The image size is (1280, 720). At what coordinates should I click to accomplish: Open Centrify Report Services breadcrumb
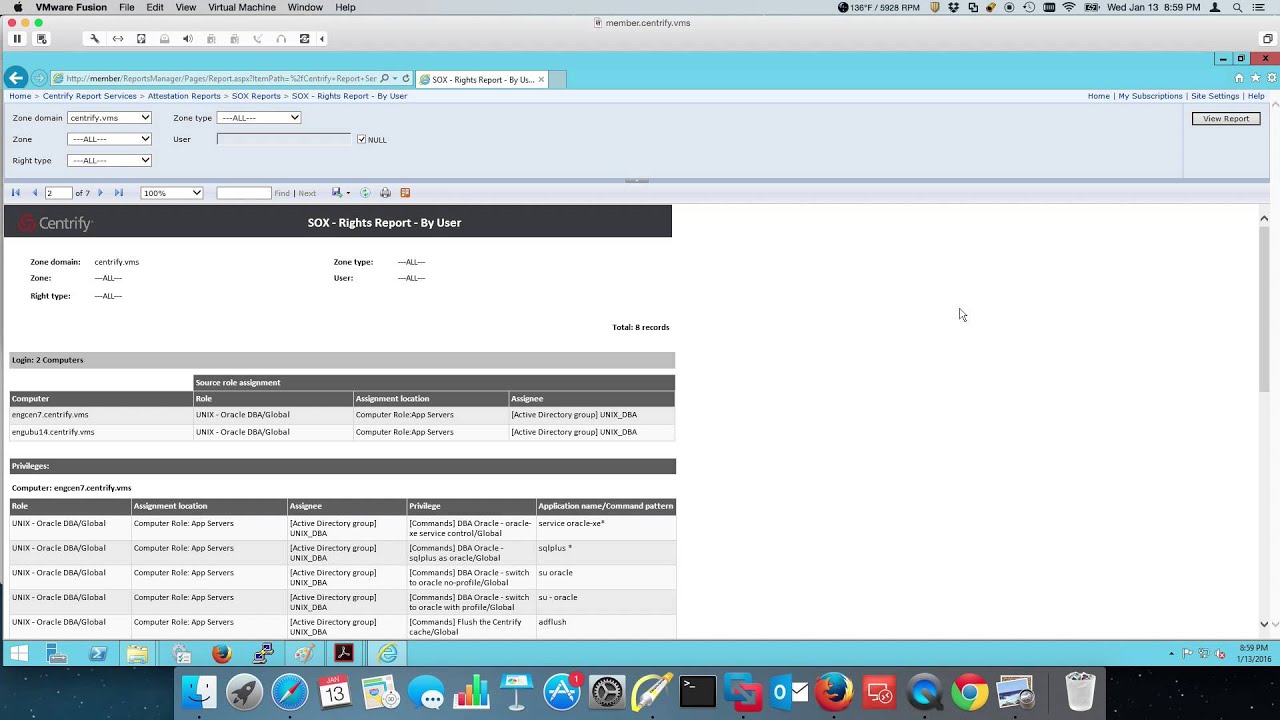(90, 96)
